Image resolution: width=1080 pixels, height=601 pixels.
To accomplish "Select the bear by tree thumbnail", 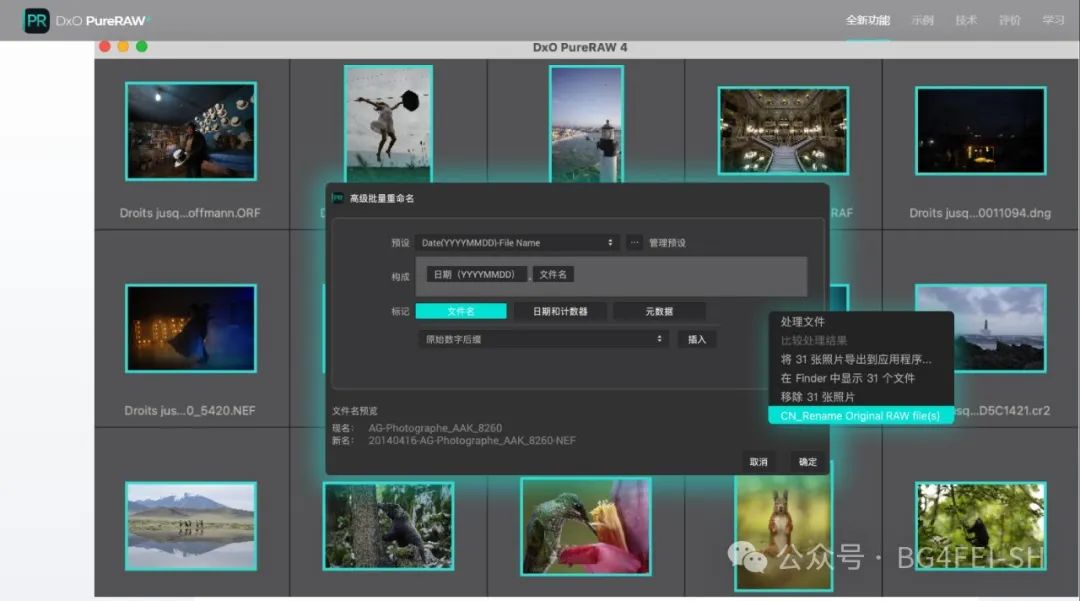I will (x=388, y=526).
